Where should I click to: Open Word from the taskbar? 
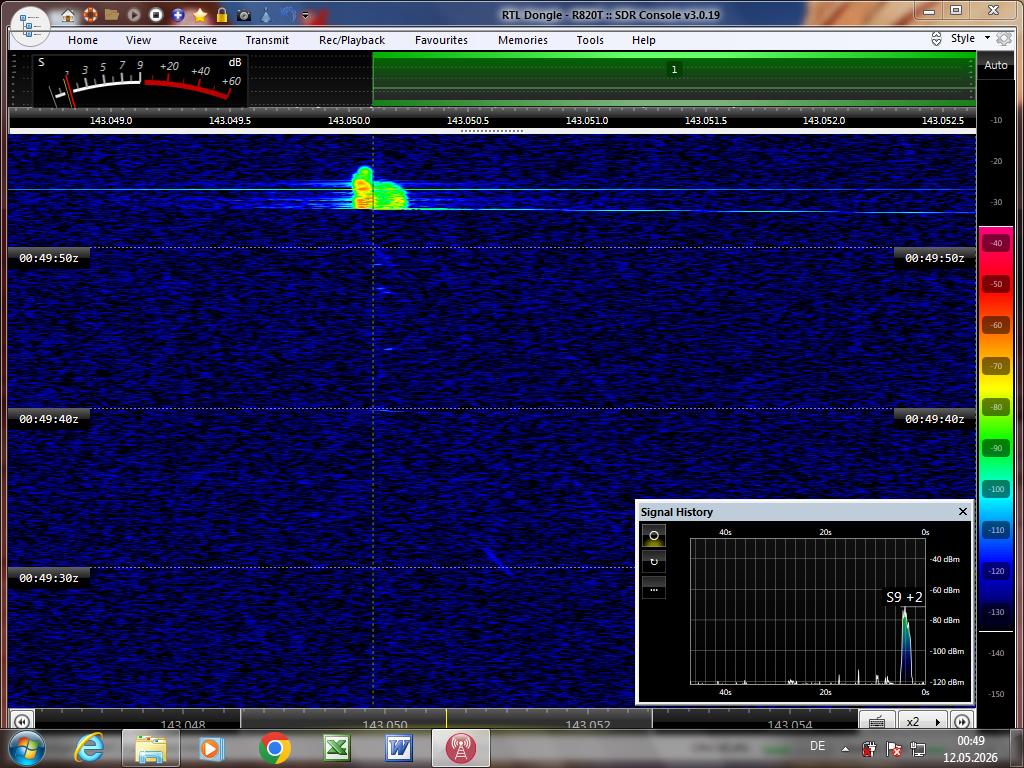click(x=398, y=748)
